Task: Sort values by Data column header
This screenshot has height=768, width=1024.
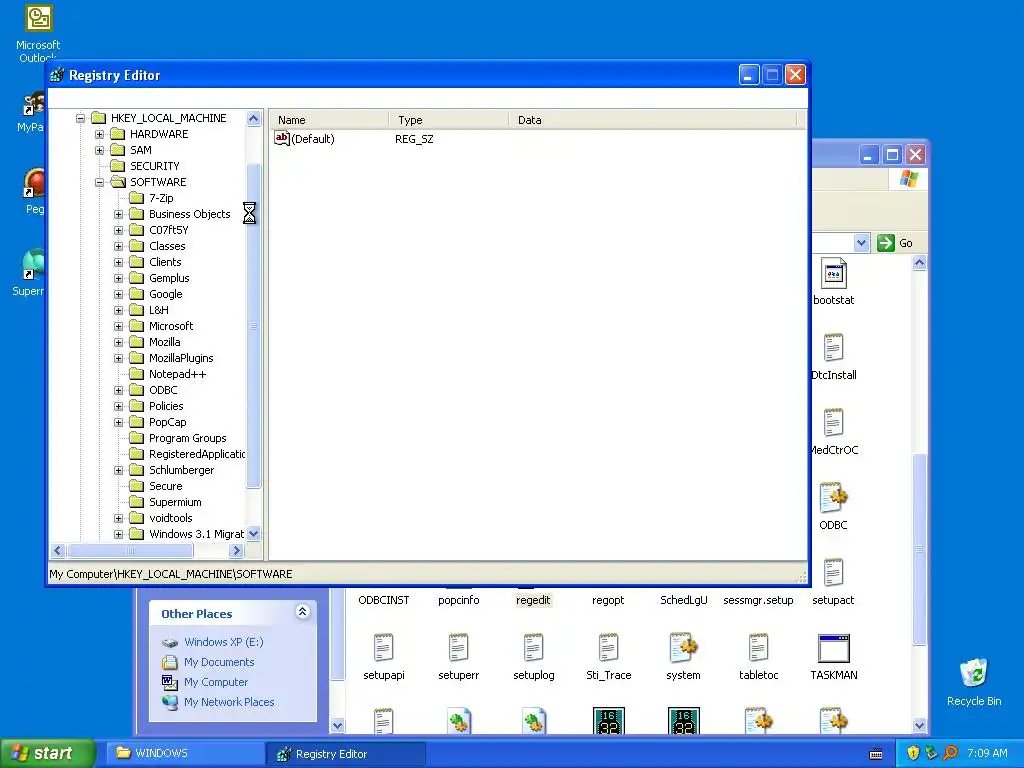Action: point(653,120)
